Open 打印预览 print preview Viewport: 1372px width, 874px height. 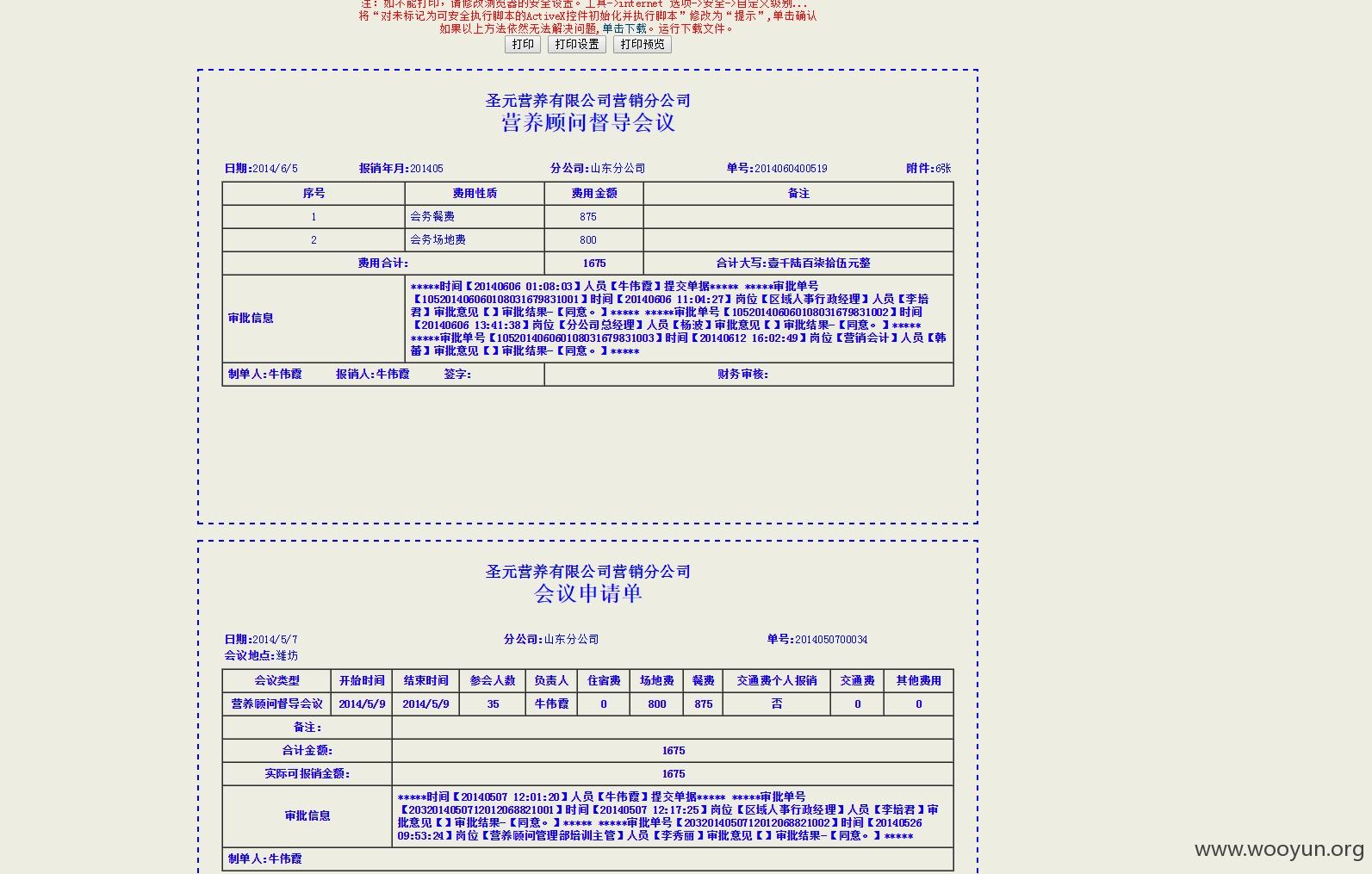643,44
